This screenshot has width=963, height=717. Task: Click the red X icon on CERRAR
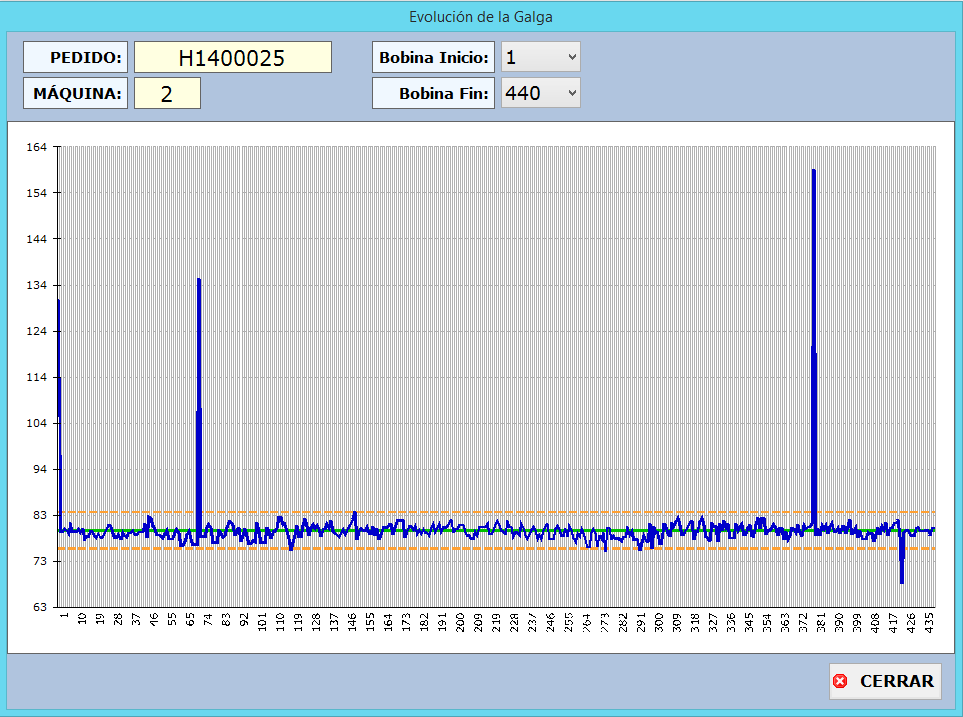840,681
